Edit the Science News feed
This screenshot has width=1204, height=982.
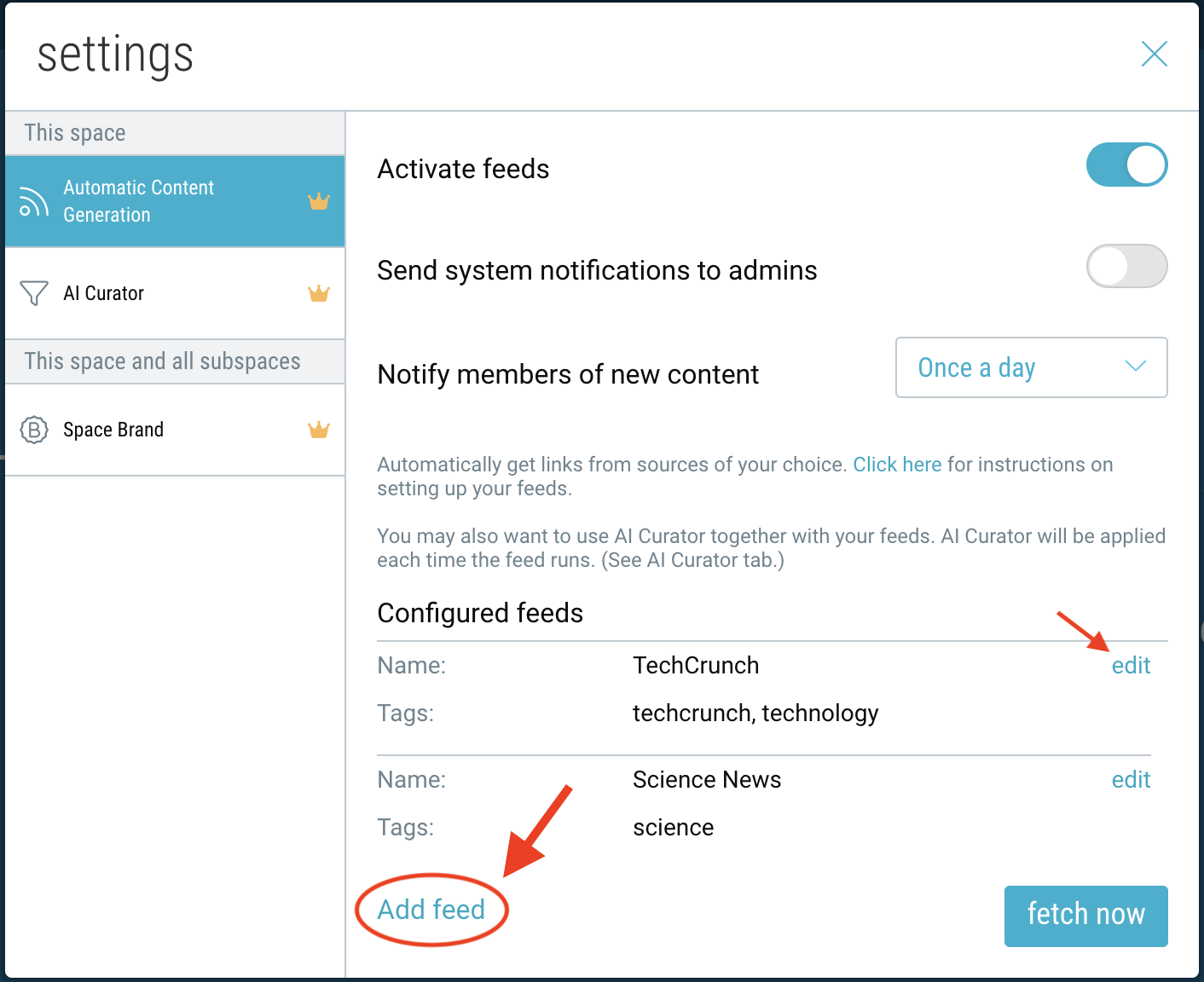click(x=1131, y=780)
